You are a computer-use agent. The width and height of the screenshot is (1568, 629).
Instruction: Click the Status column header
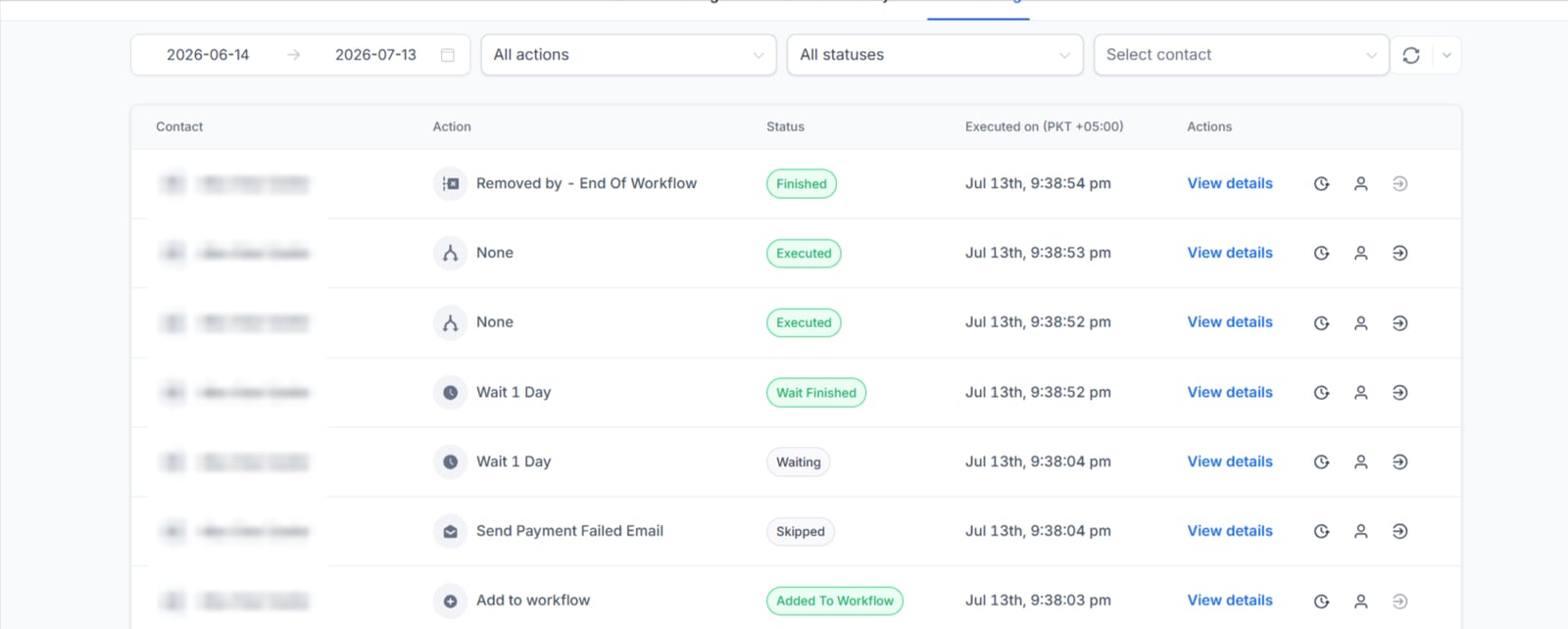point(785,126)
